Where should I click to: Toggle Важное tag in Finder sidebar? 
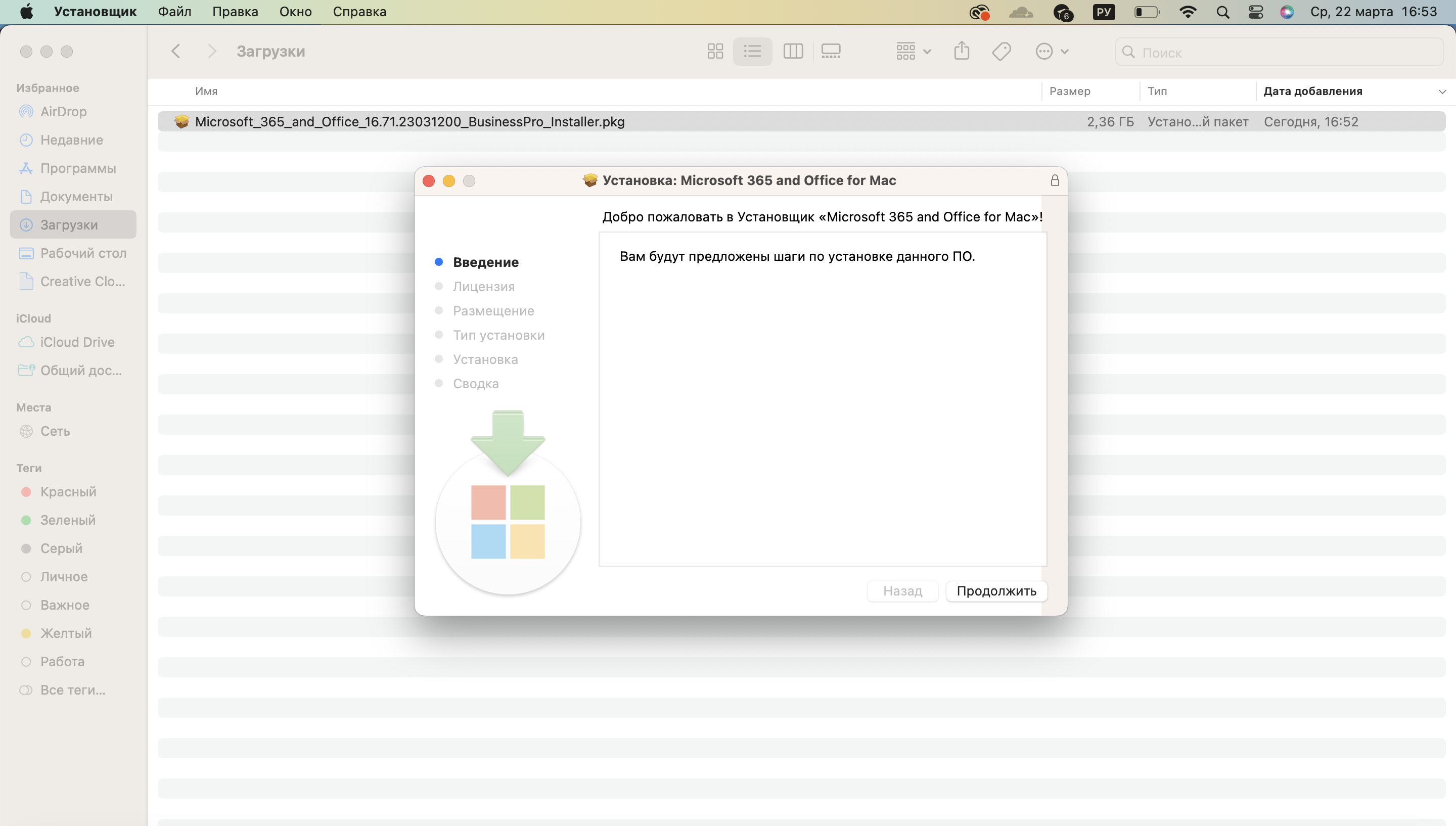(x=64, y=604)
